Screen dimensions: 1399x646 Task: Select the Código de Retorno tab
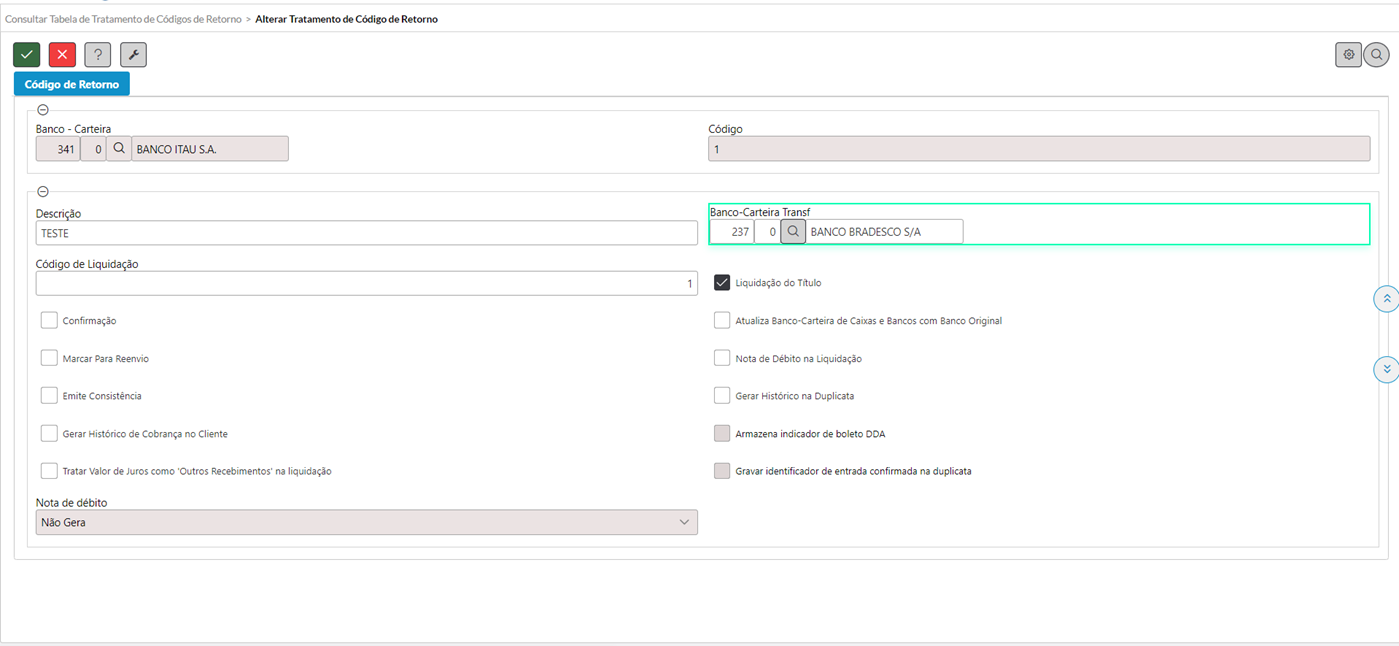coord(72,84)
